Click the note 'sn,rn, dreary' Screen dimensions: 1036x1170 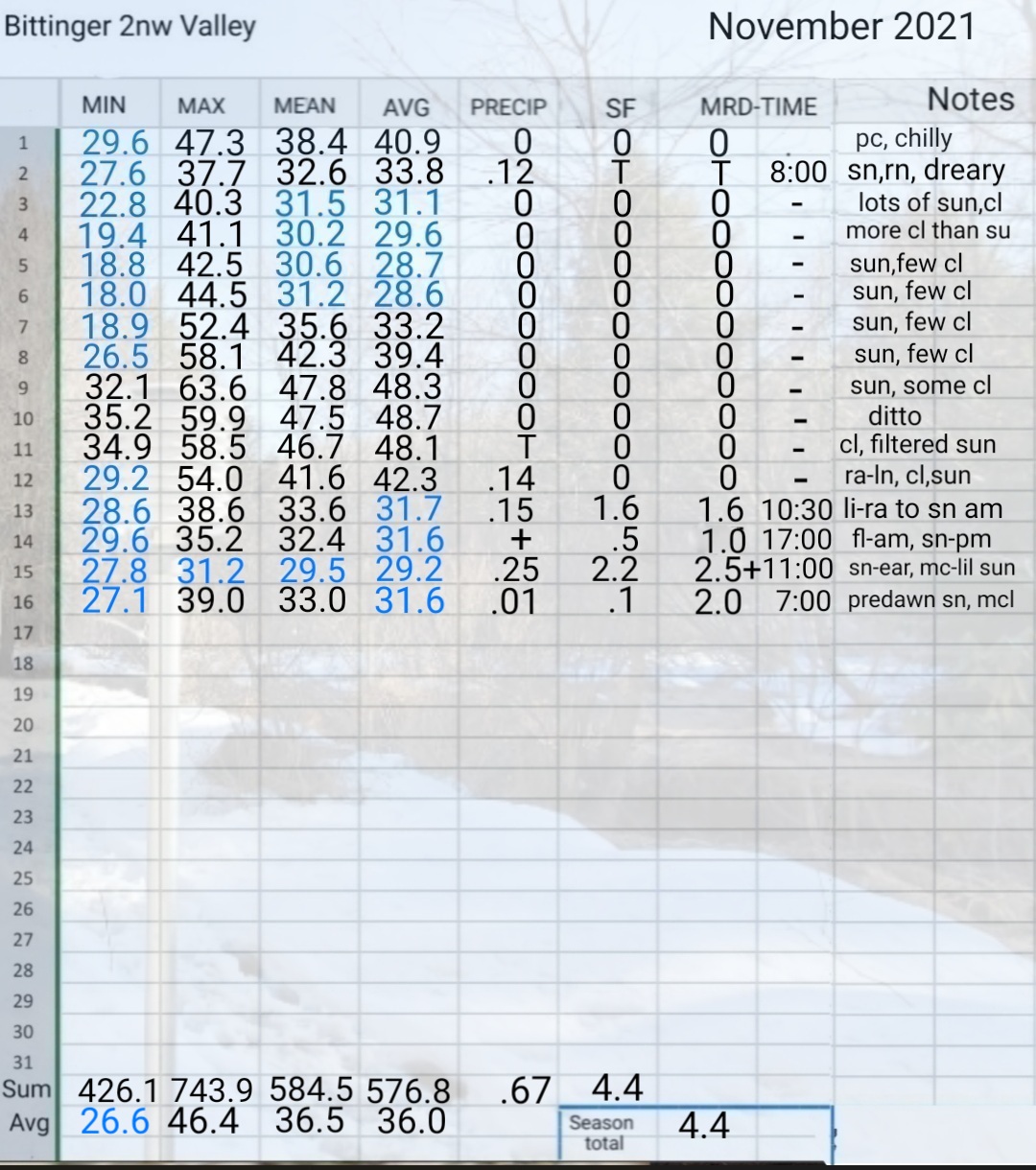point(926,172)
